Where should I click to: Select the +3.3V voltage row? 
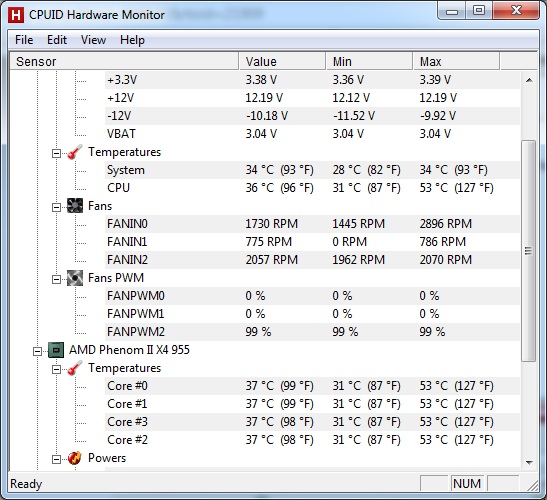pyautogui.click(x=312, y=80)
